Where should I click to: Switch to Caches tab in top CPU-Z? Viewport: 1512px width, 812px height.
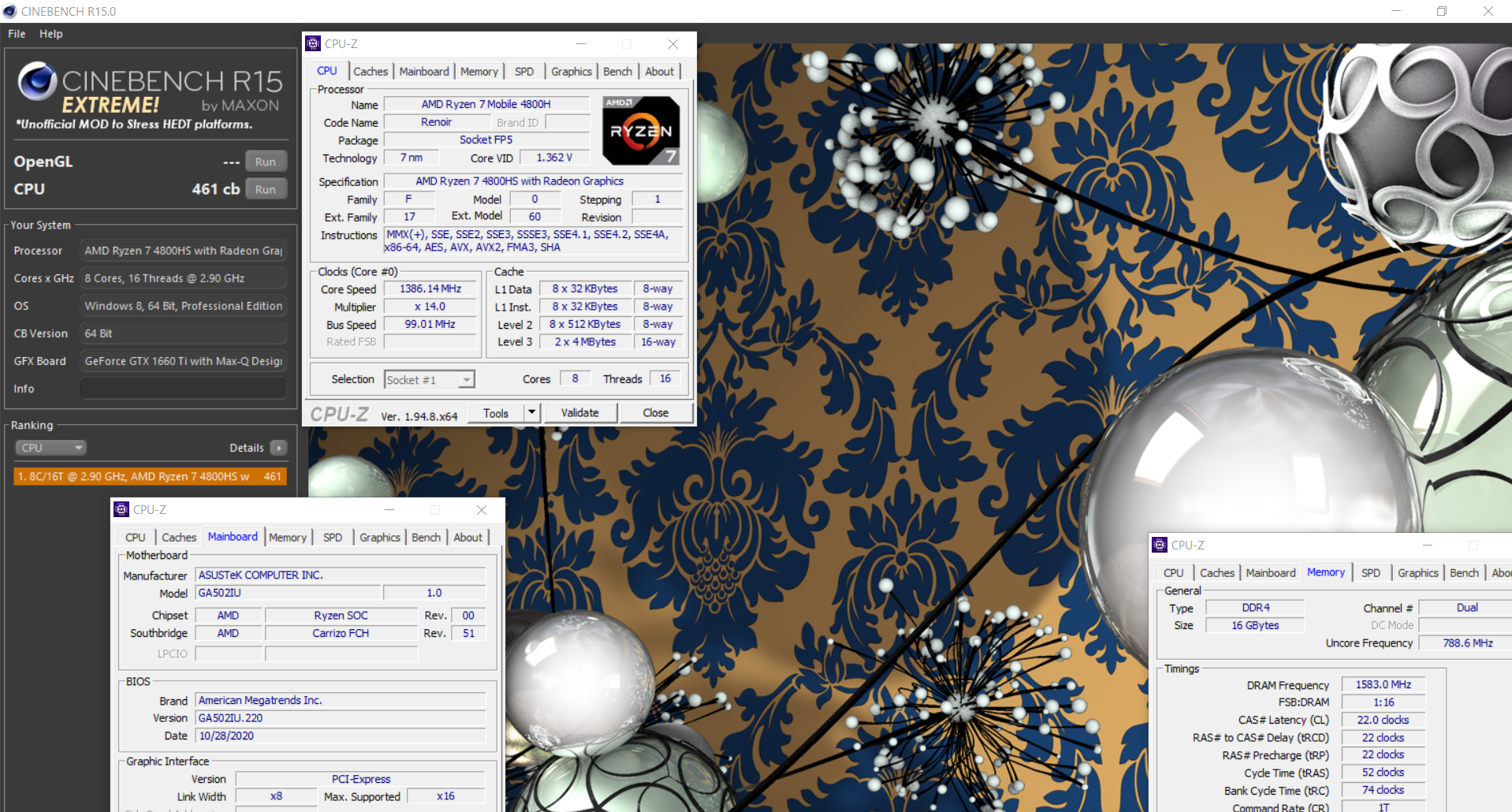coord(371,71)
